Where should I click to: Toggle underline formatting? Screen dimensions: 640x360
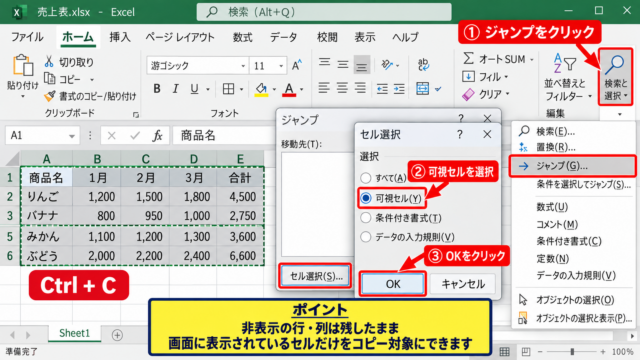click(x=194, y=89)
